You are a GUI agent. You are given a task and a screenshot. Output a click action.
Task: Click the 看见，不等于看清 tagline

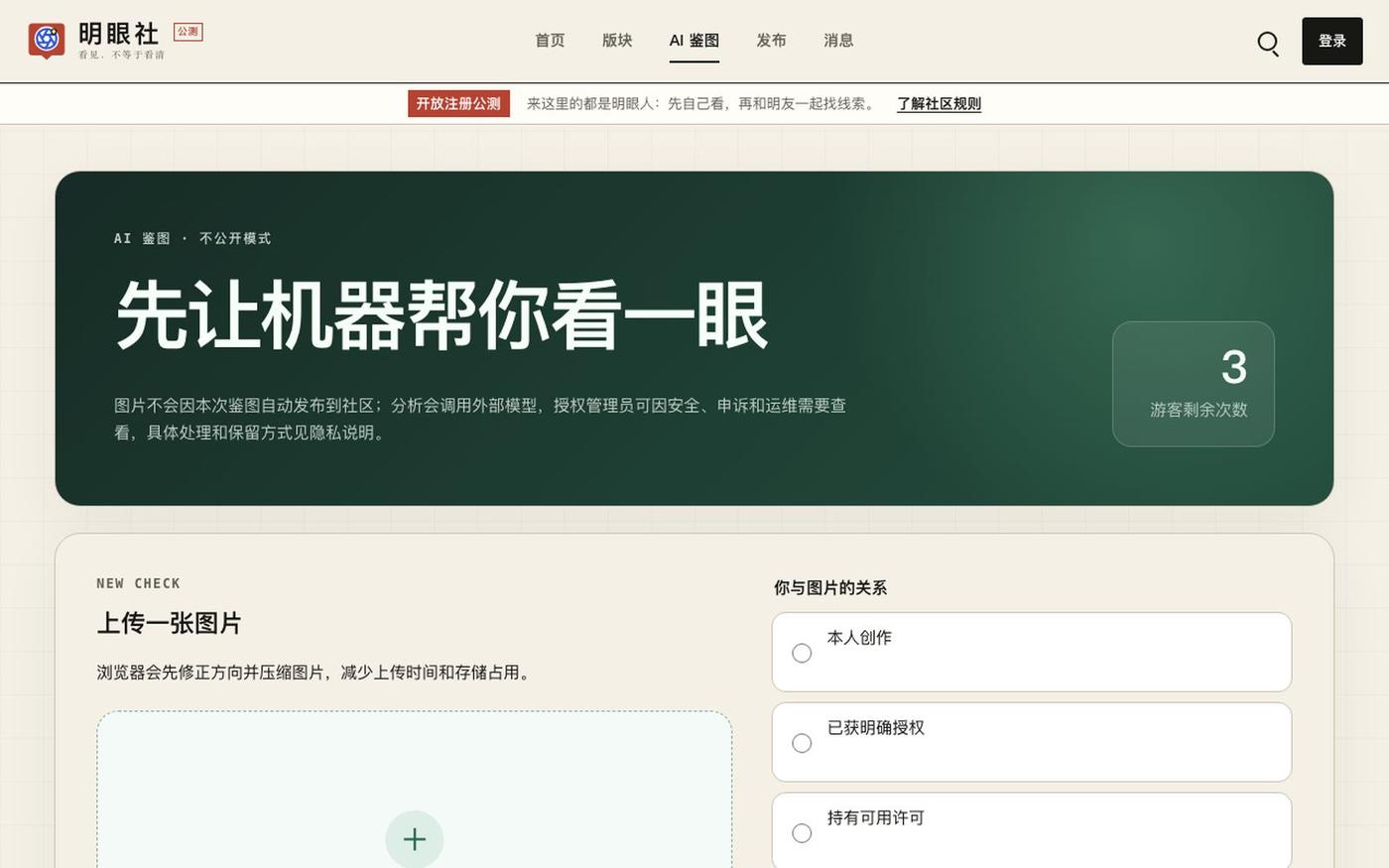click(121, 56)
